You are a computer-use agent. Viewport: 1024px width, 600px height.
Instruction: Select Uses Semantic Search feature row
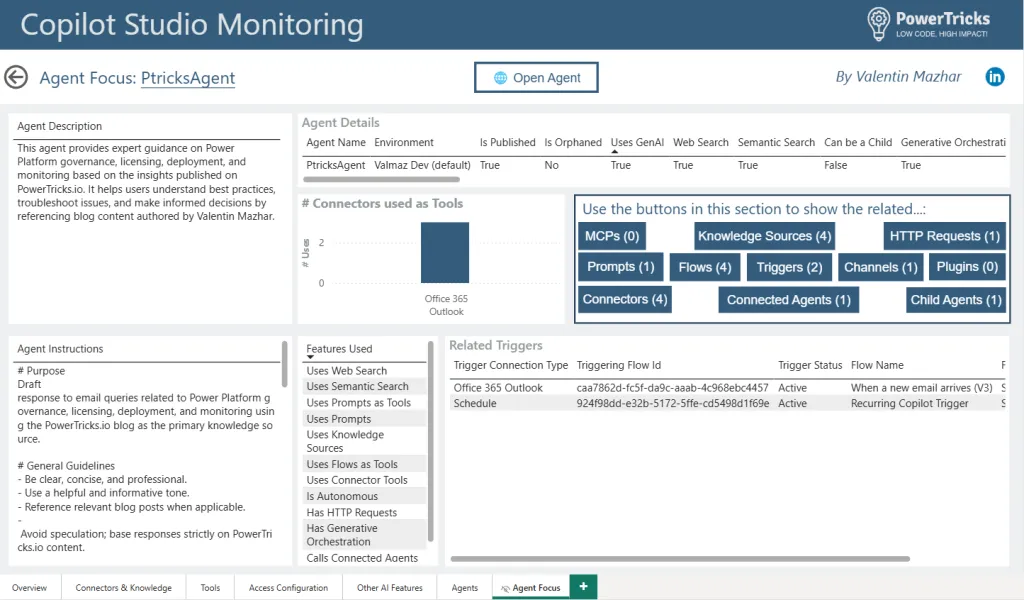tap(364, 386)
